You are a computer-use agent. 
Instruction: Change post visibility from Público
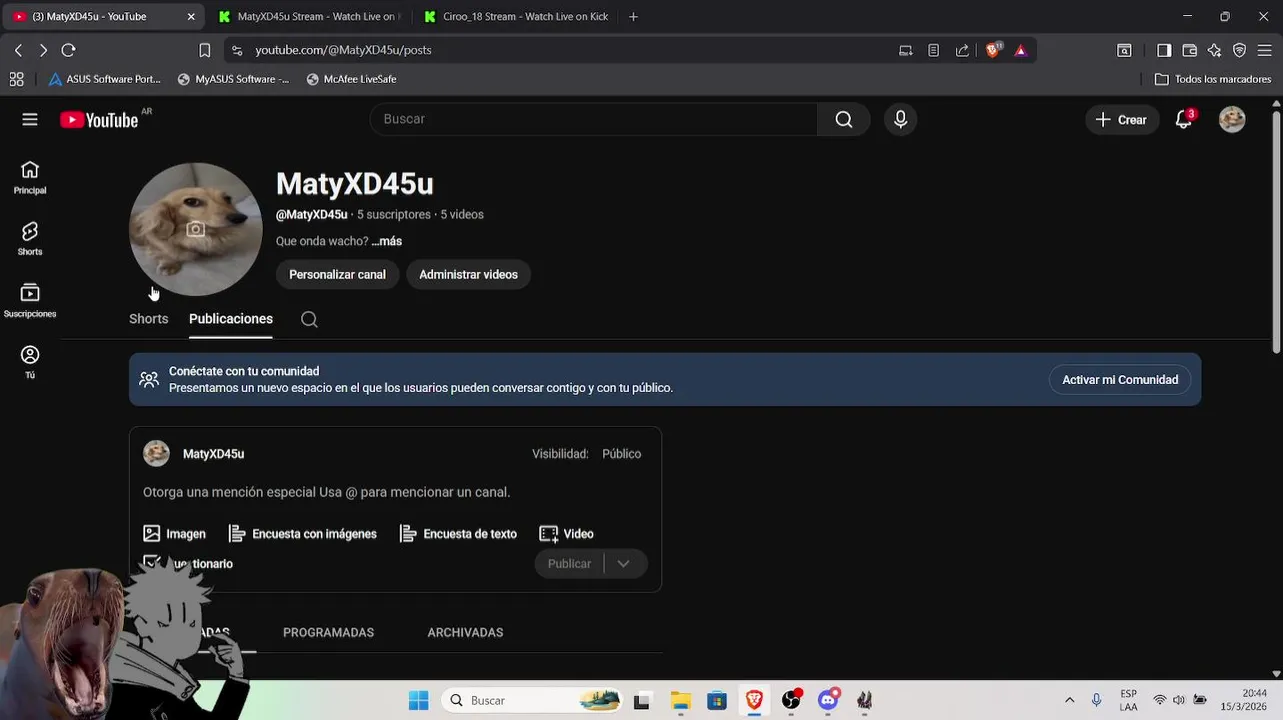point(621,454)
